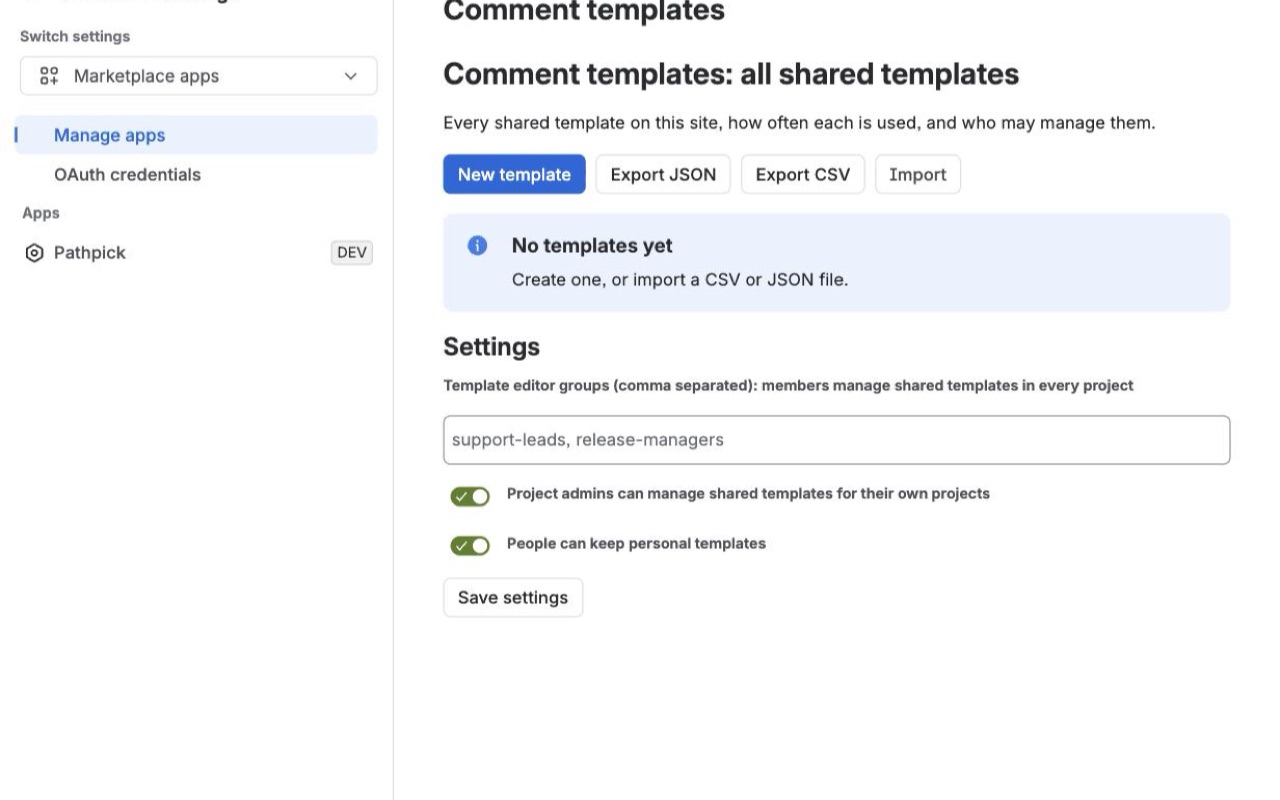
Task: Click the blue info icon beside No templates yet
Action: pyautogui.click(x=477, y=246)
